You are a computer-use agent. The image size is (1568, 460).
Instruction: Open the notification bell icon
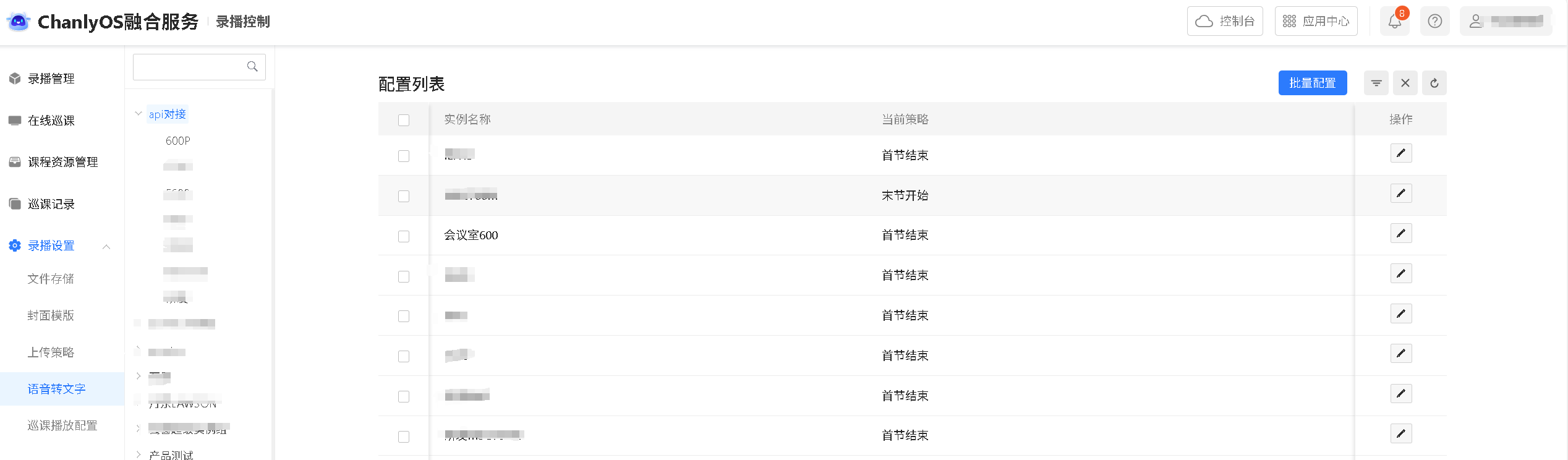coord(1394,22)
